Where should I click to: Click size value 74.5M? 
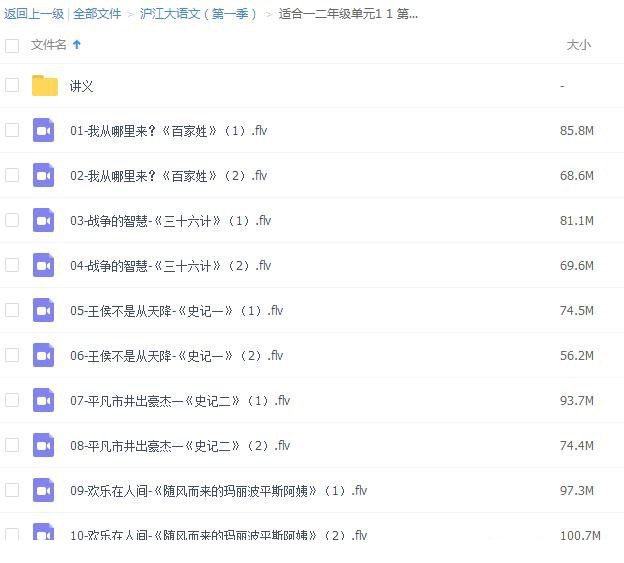(x=577, y=310)
